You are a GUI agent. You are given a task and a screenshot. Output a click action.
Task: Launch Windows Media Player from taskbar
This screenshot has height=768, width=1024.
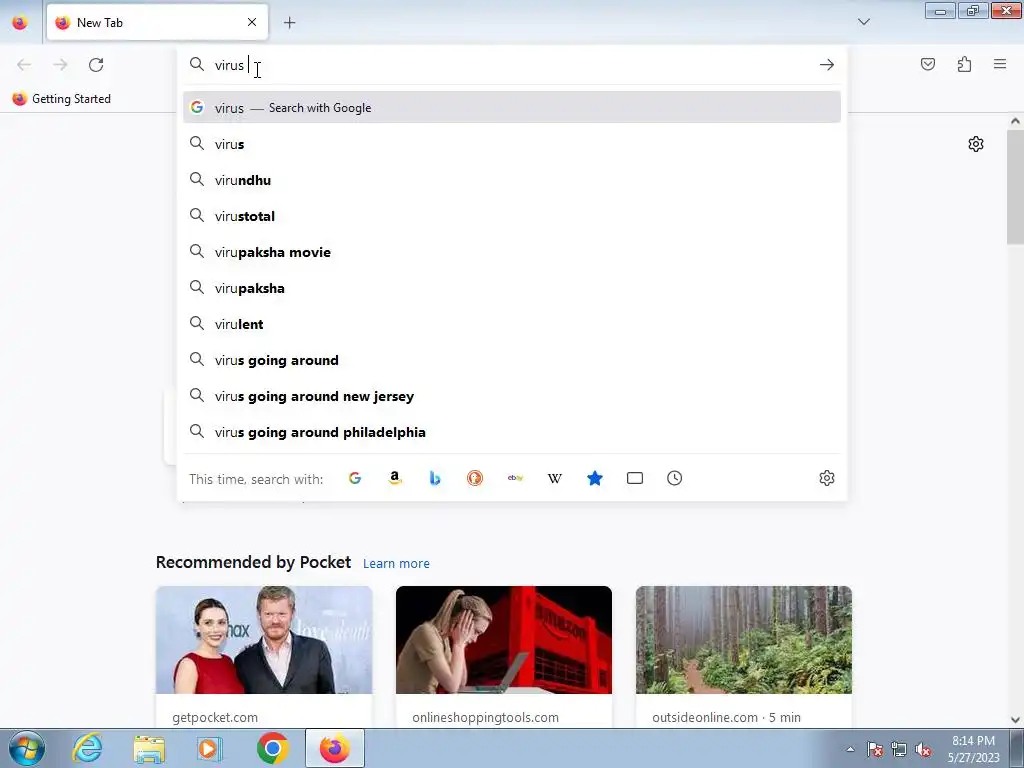[x=210, y=748]
